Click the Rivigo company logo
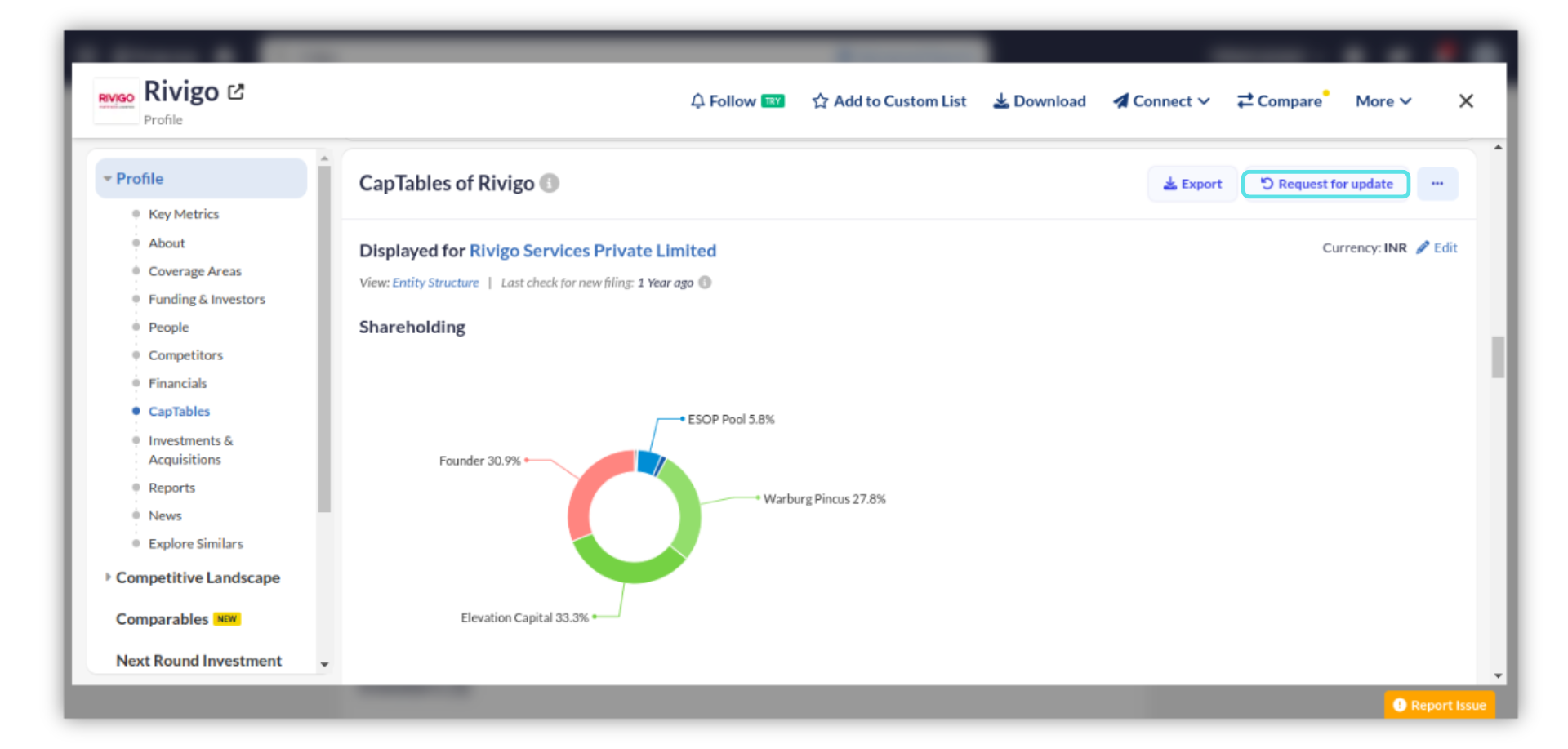The image size is (1568, 749). (116, 100)
